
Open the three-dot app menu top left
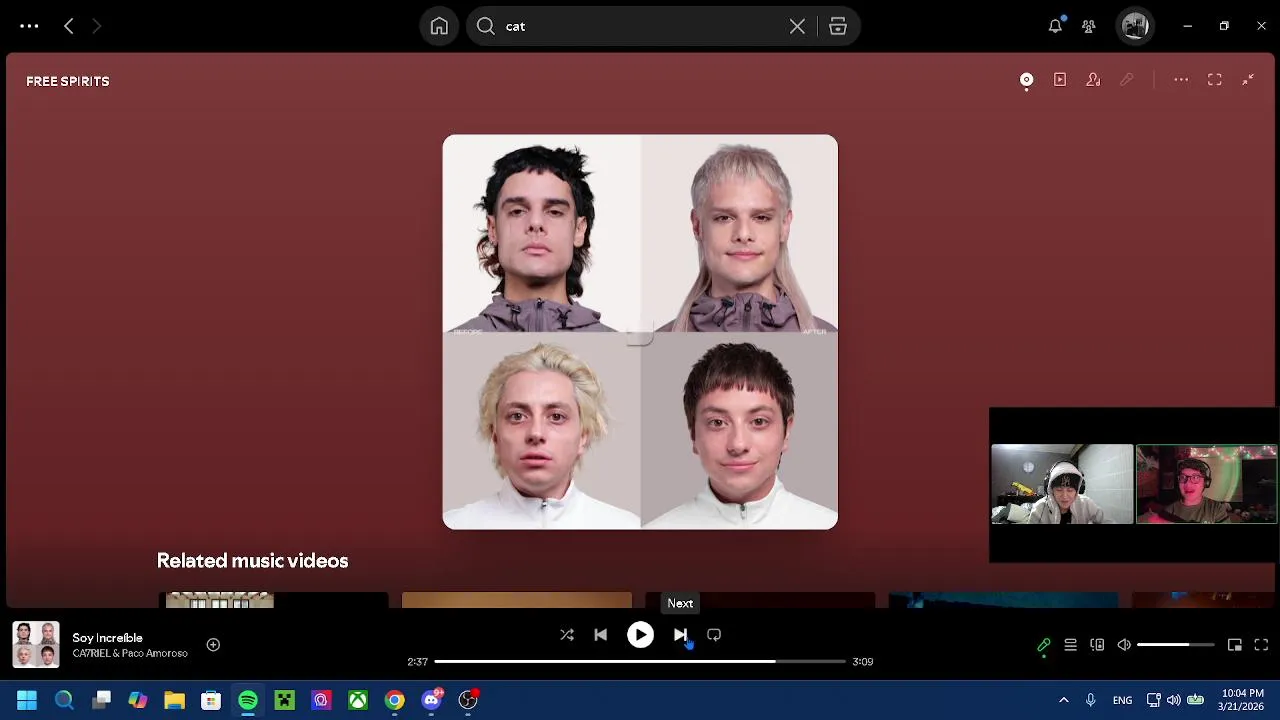coord(29,26)
